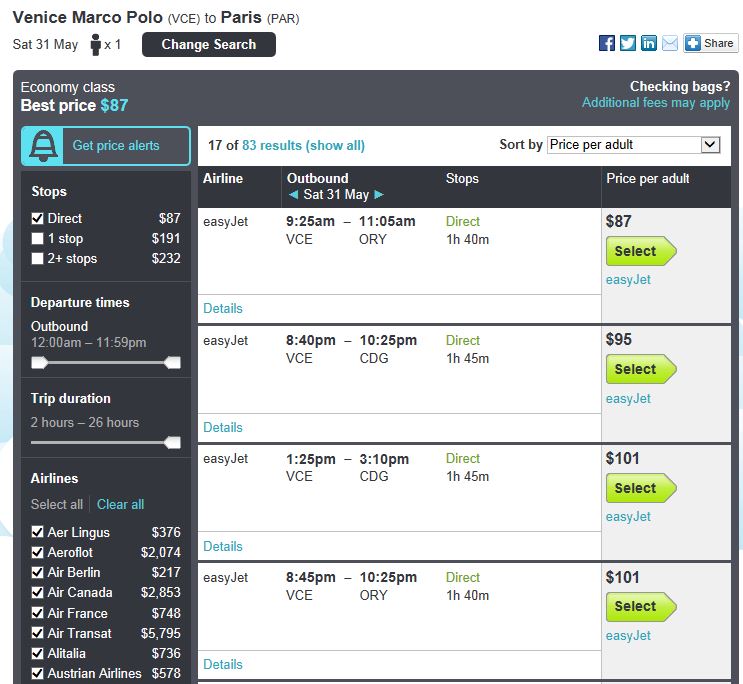The image size is (743, 684).
Task: Open the Sort by dropdown
Action: click(634, 145)
